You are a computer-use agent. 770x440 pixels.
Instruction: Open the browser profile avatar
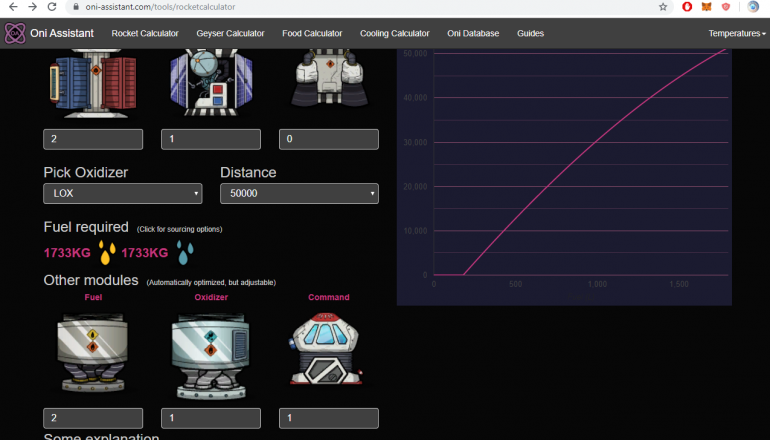753,6
